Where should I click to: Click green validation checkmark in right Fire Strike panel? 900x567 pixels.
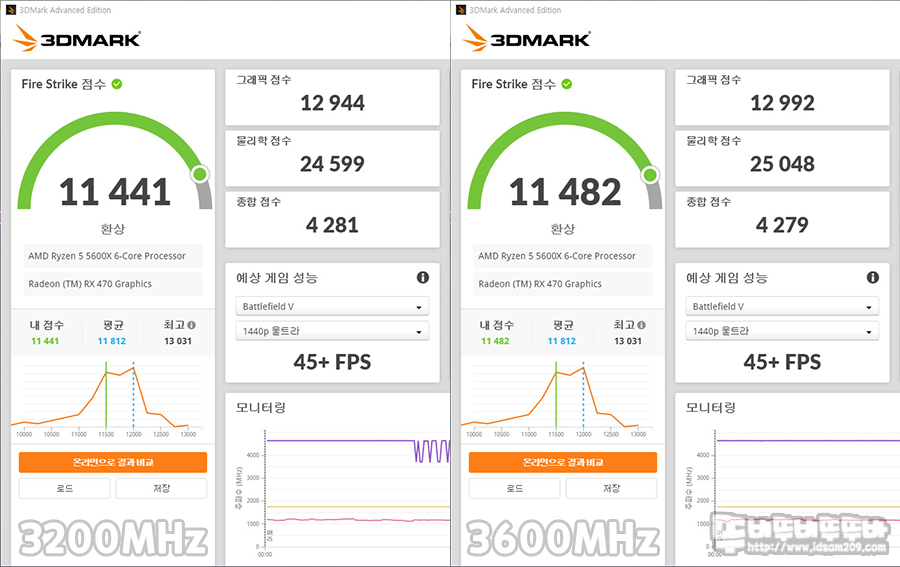[x=567, y=84]
